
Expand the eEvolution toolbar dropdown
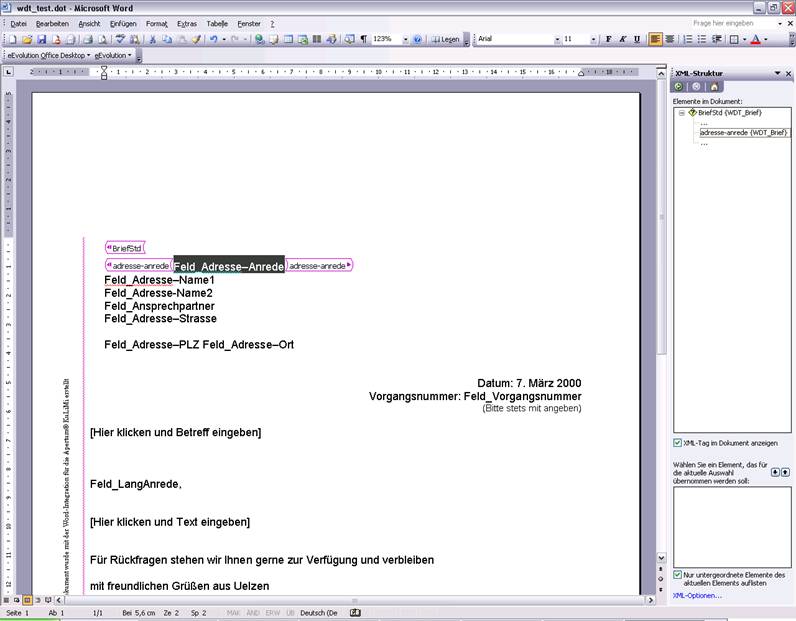click(x=113, y=55)
